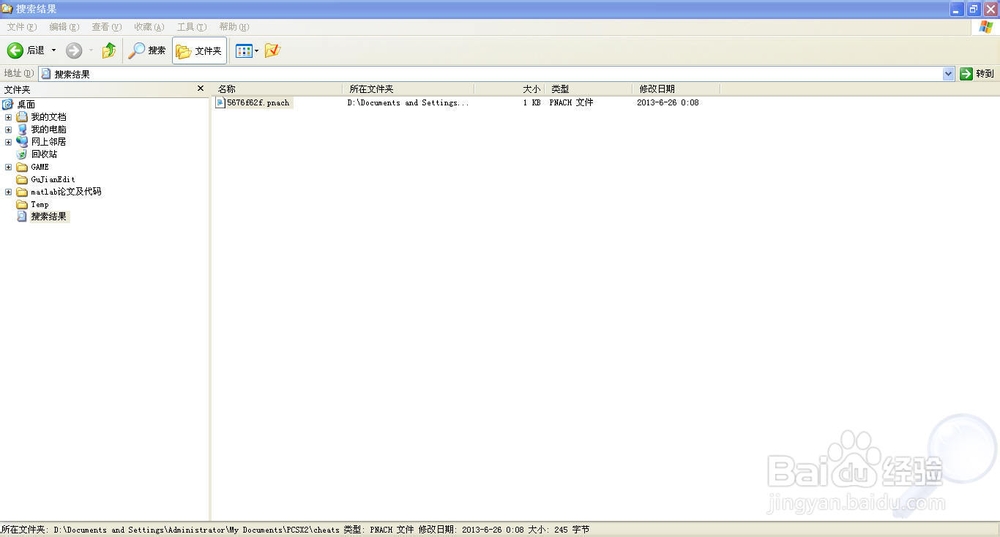Click the 桌面 desktop icon in tree
This screenshot has height=537, width=1000.
(8, 104)
